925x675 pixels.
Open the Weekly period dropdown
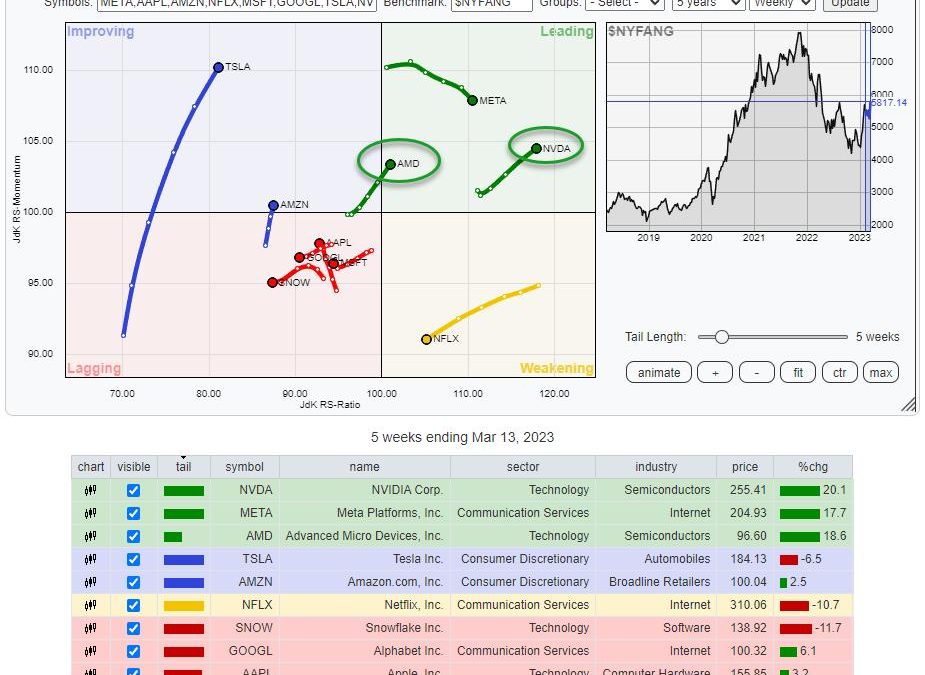coord(782,4)
